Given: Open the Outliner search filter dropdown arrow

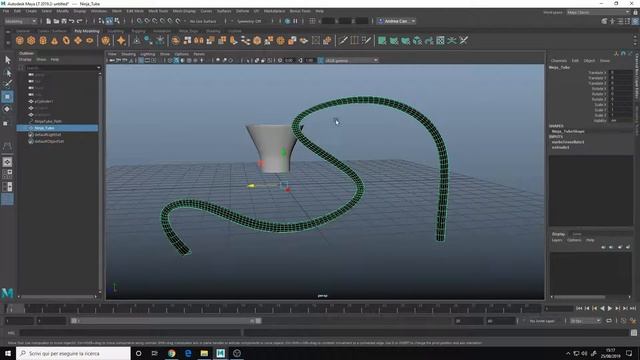Looking at the screenshot, I should [x=98, y=68].
